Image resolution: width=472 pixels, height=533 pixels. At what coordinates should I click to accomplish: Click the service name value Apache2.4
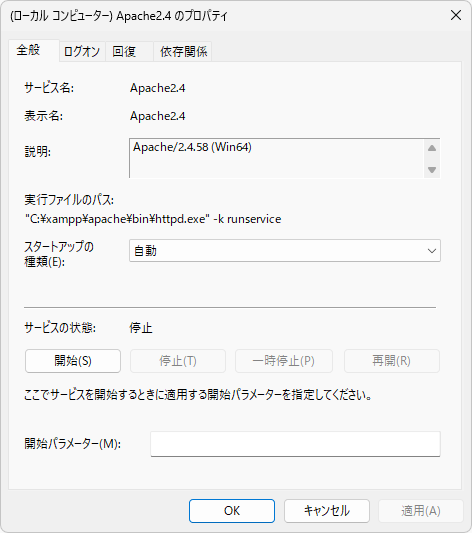(158, 88)
